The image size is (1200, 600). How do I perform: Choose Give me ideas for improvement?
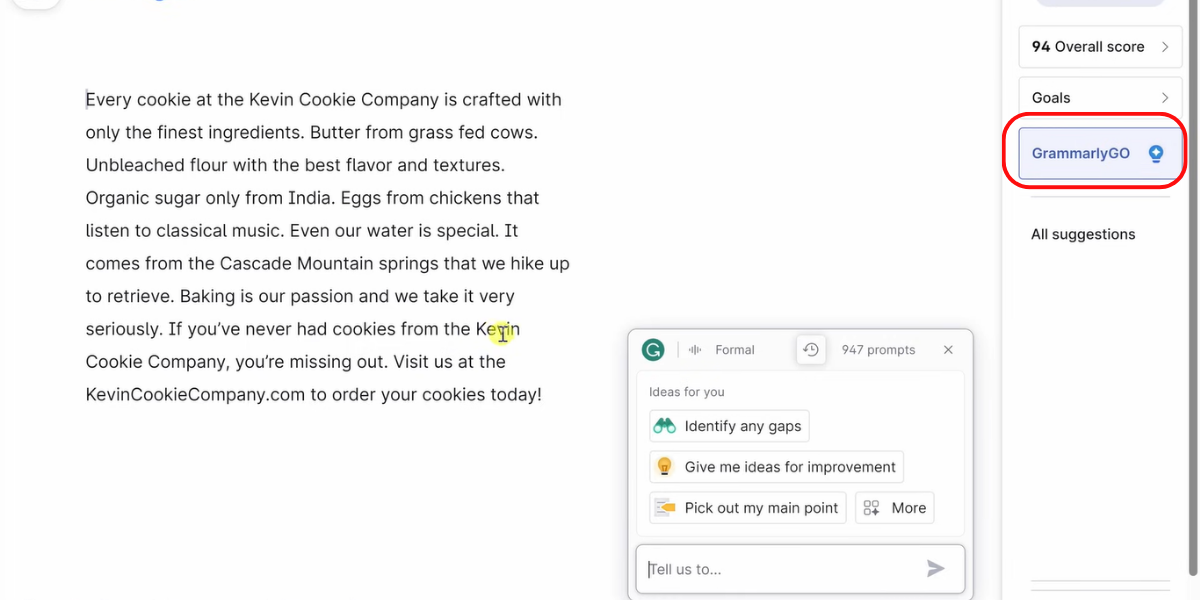tap(789, 467)
